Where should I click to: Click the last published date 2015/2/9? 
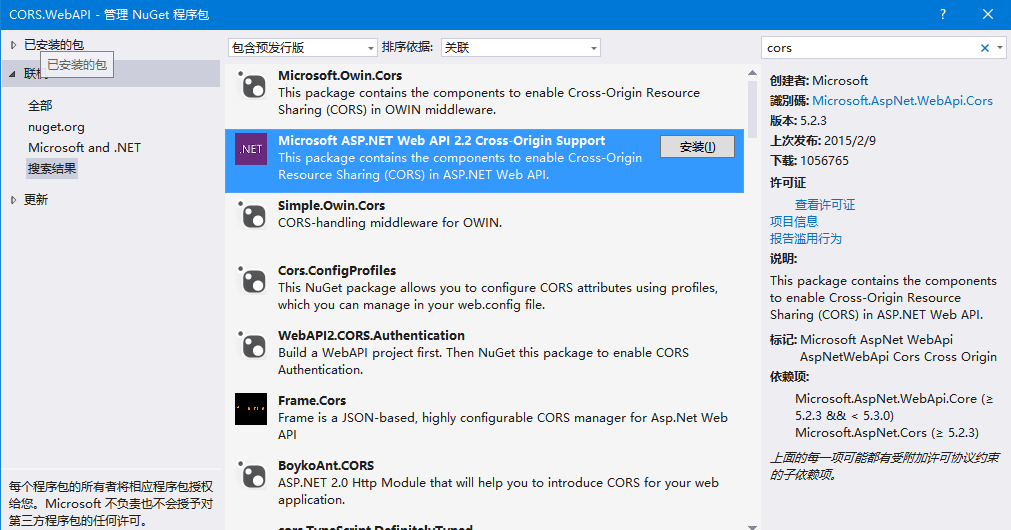[x=849, y=141]
